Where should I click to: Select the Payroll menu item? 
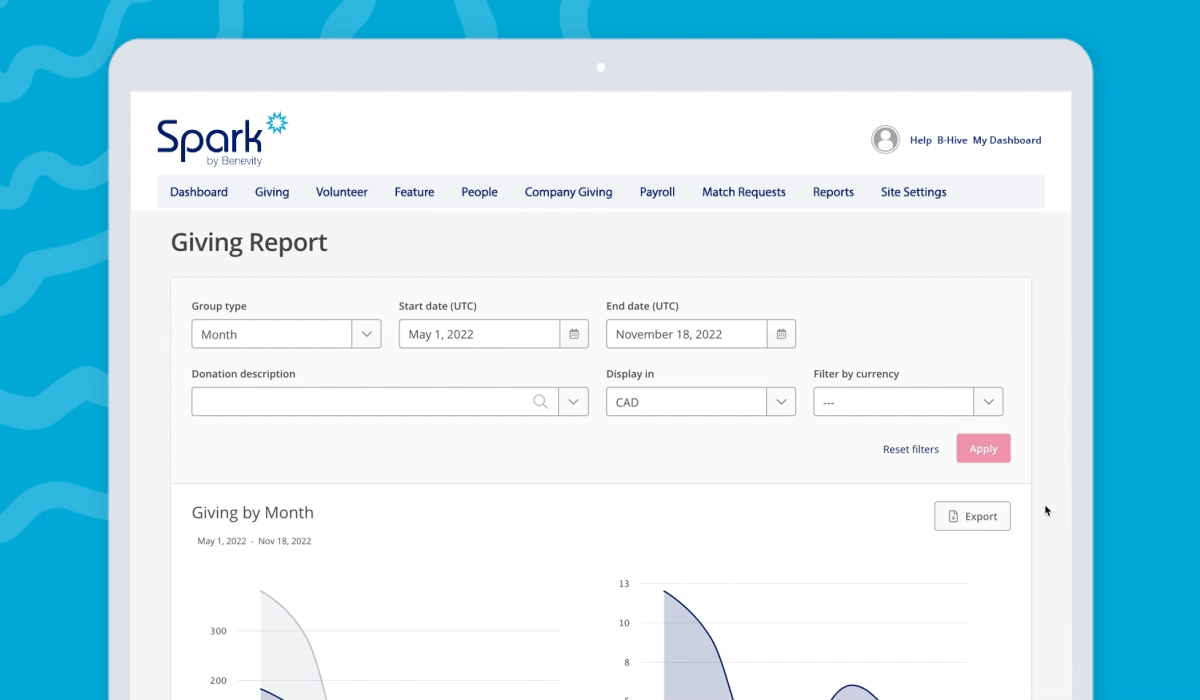657,192
